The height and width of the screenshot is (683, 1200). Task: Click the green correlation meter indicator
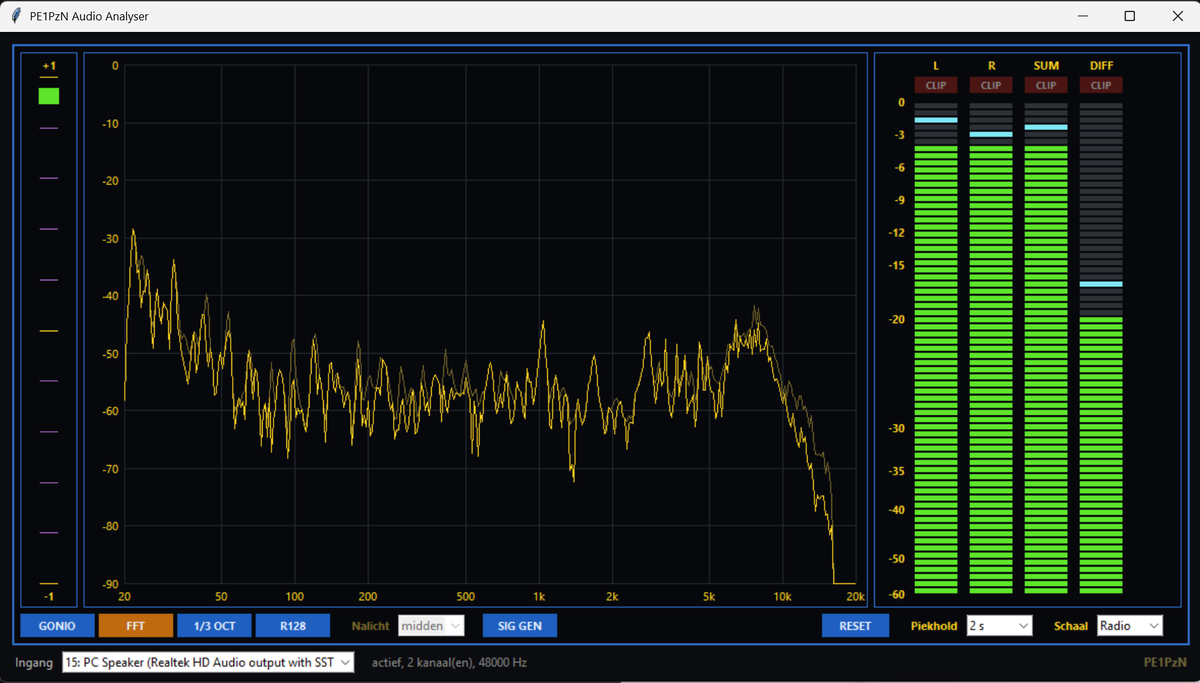click(49, 96)
